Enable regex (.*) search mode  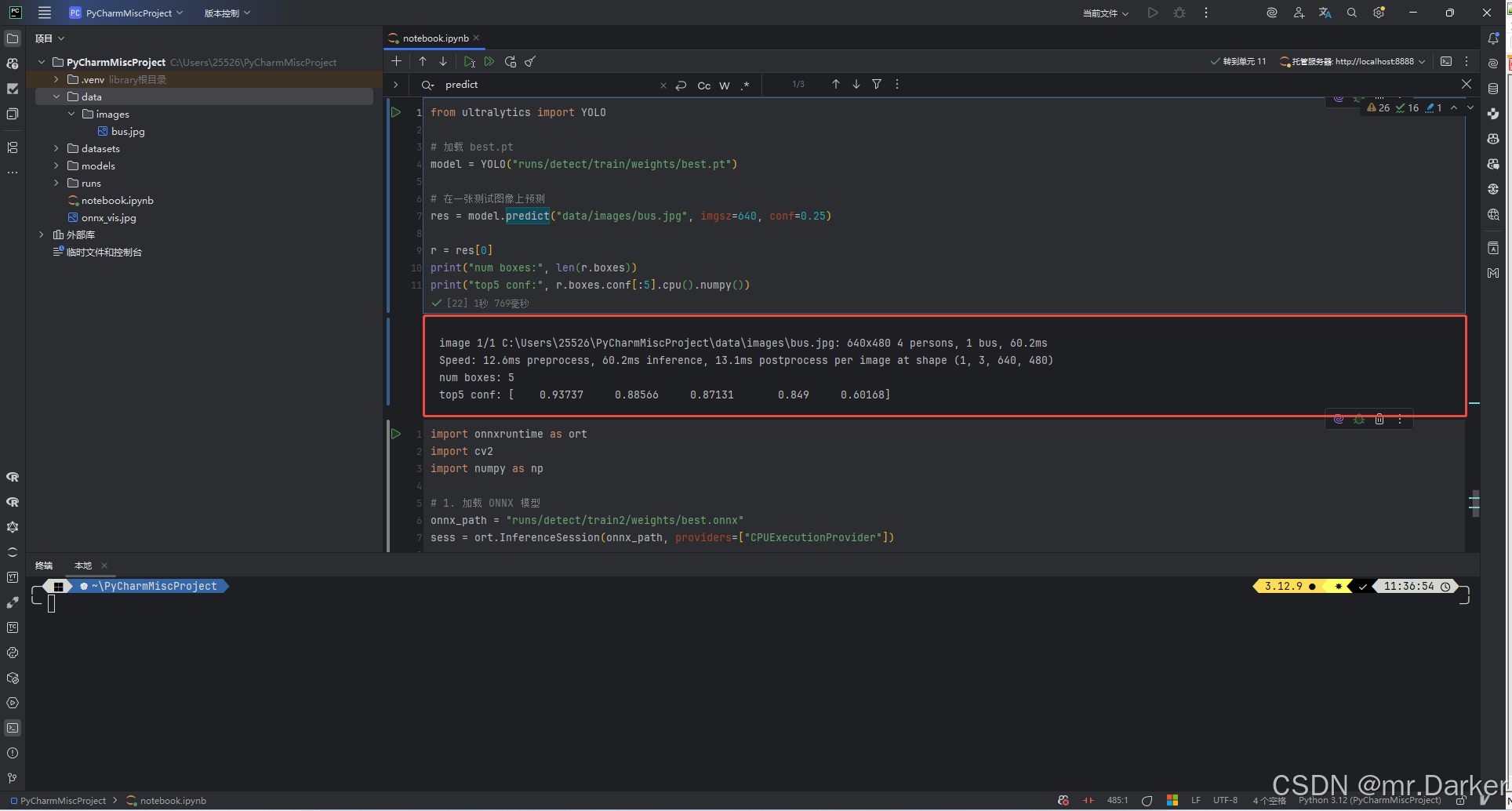tap(745, 85)
